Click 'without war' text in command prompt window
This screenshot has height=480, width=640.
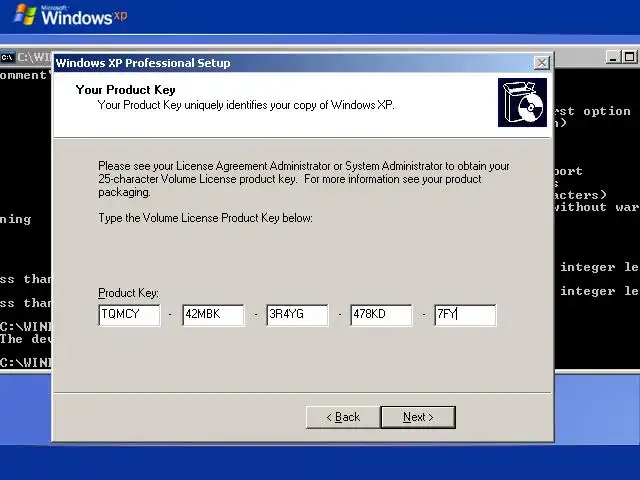click(x=597, y=207)
